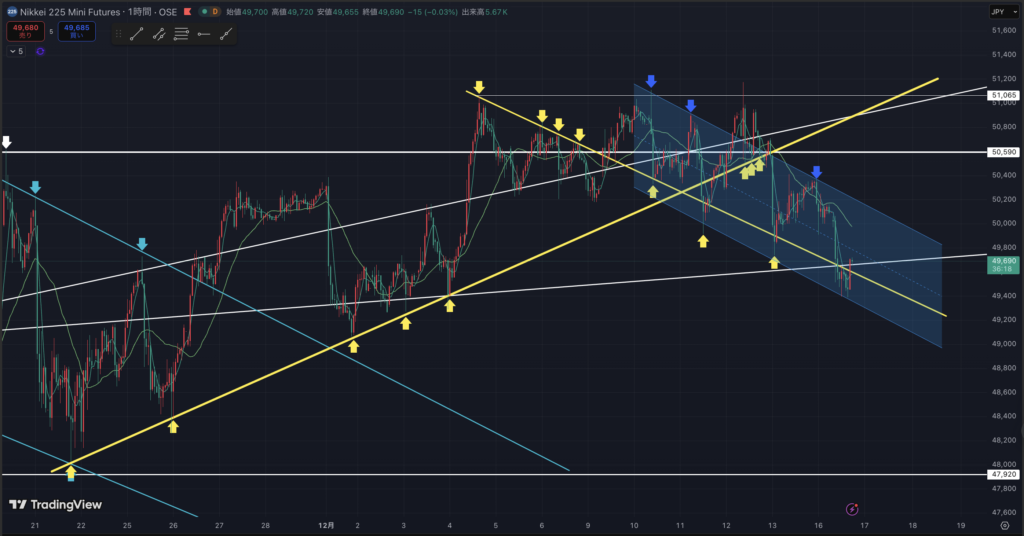Click the last line tool in floating toolbar

227,33
